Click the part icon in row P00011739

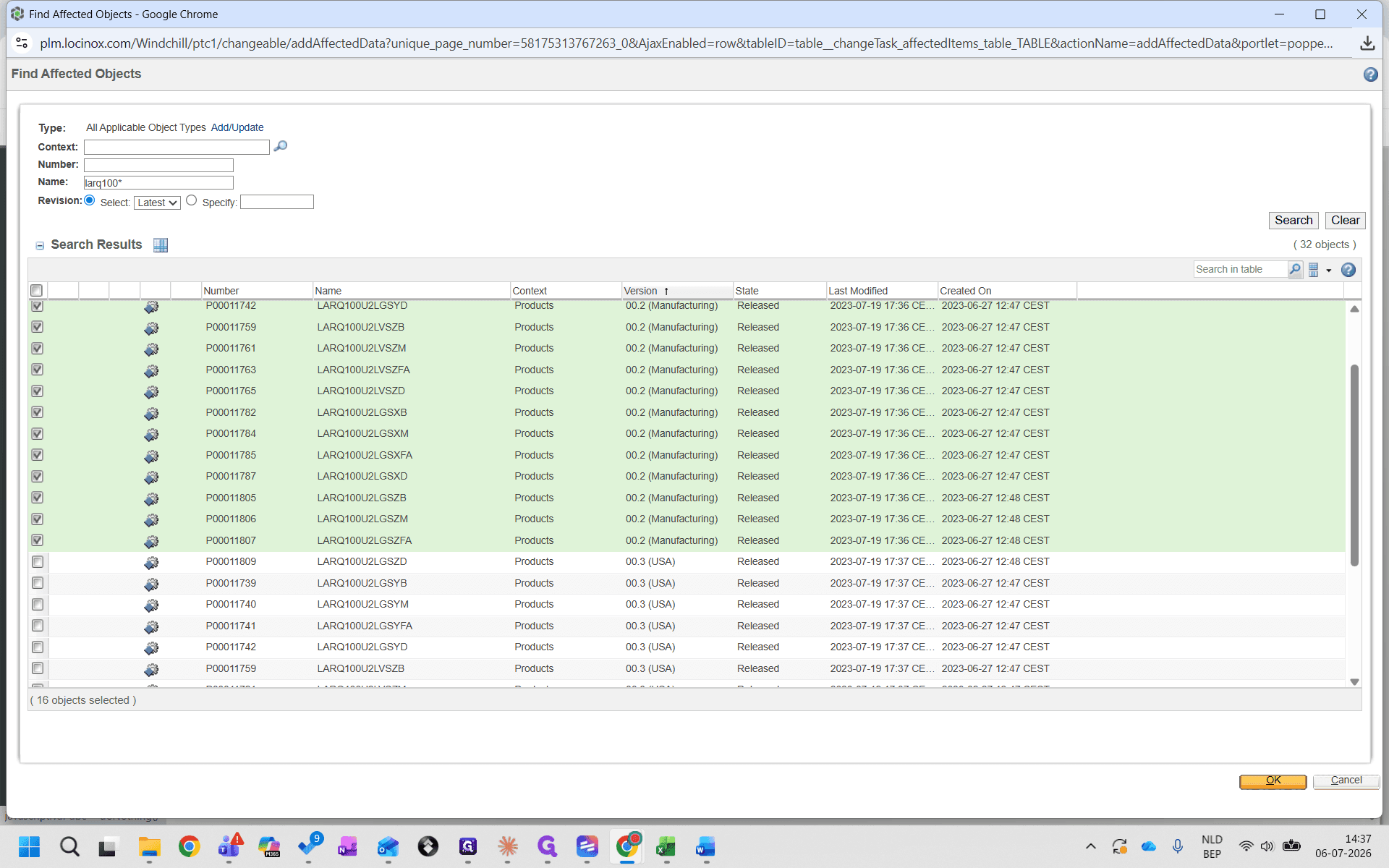pyautogui.click(x=151, y=584)
